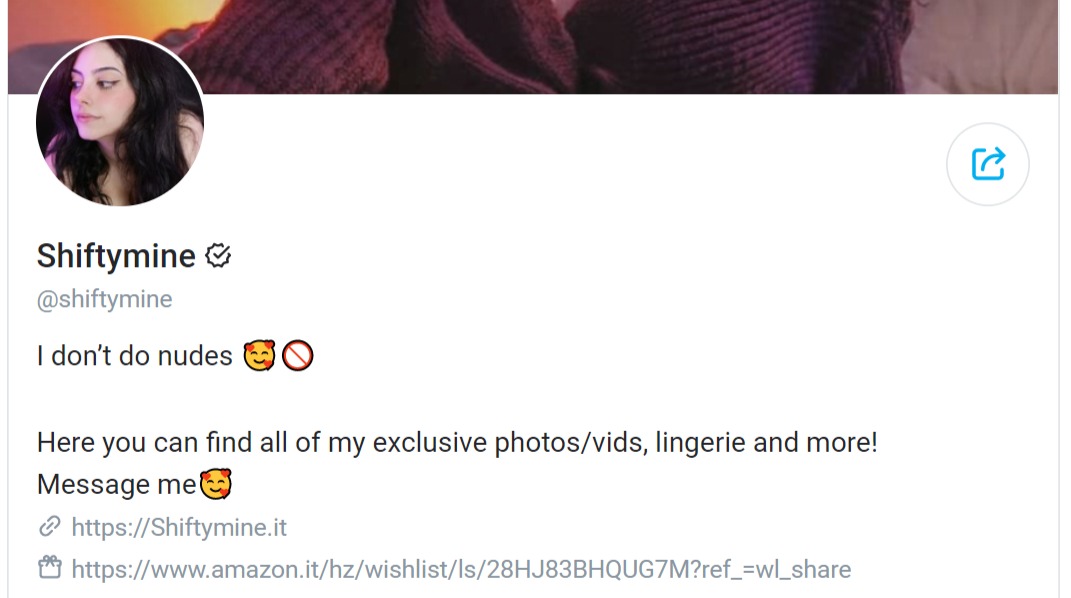Click the "Message me" text
This screenshot has width=1071, height=598.
click(x=117, y=485)
